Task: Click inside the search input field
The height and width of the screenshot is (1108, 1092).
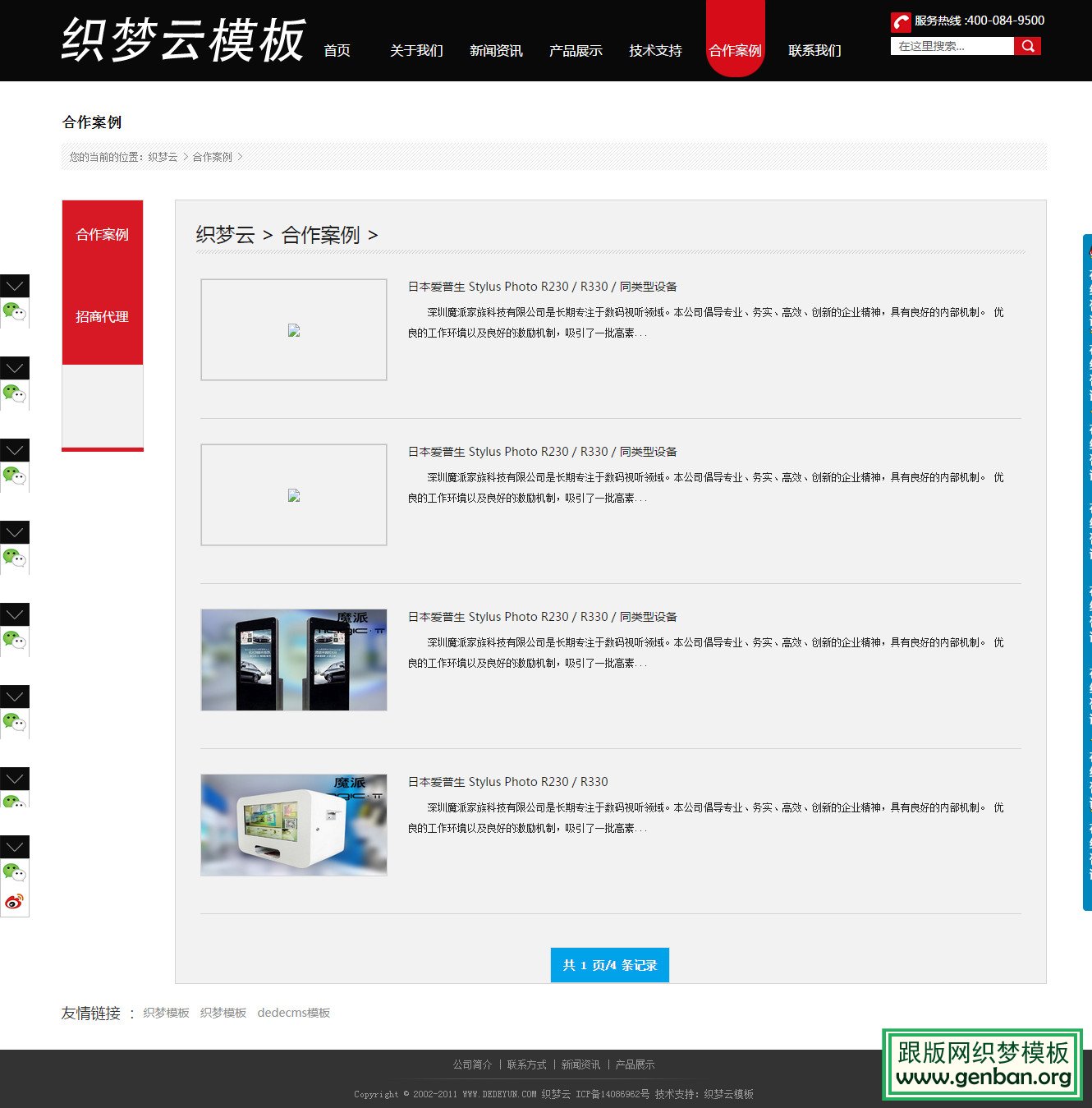Action: pyautogui.click(x=952, y=47)
